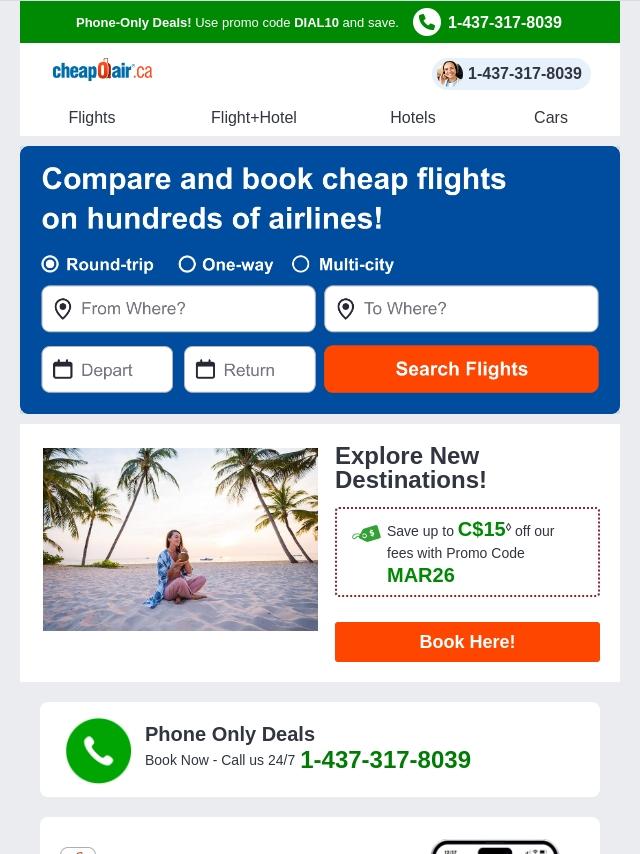Select the Round-trip radio option

[x=50, y=264]
